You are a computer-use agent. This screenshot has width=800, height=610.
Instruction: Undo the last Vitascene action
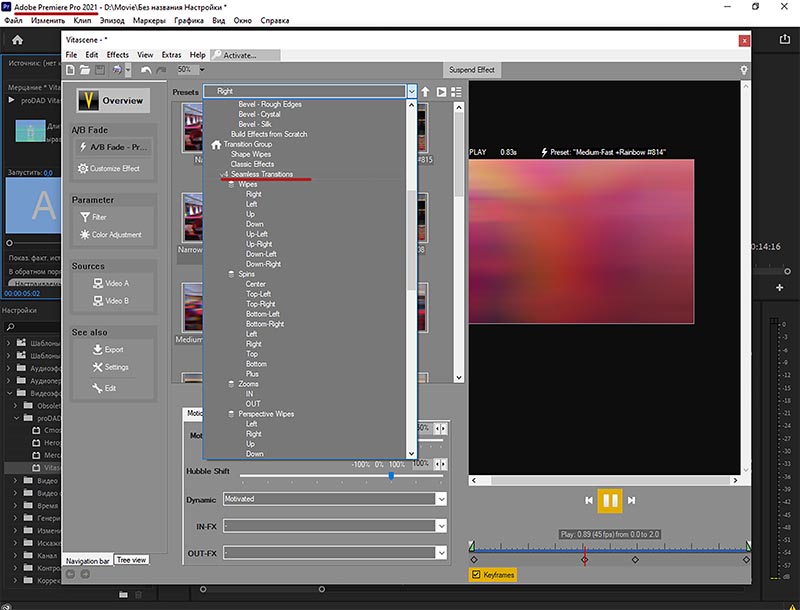click(146, 70)
